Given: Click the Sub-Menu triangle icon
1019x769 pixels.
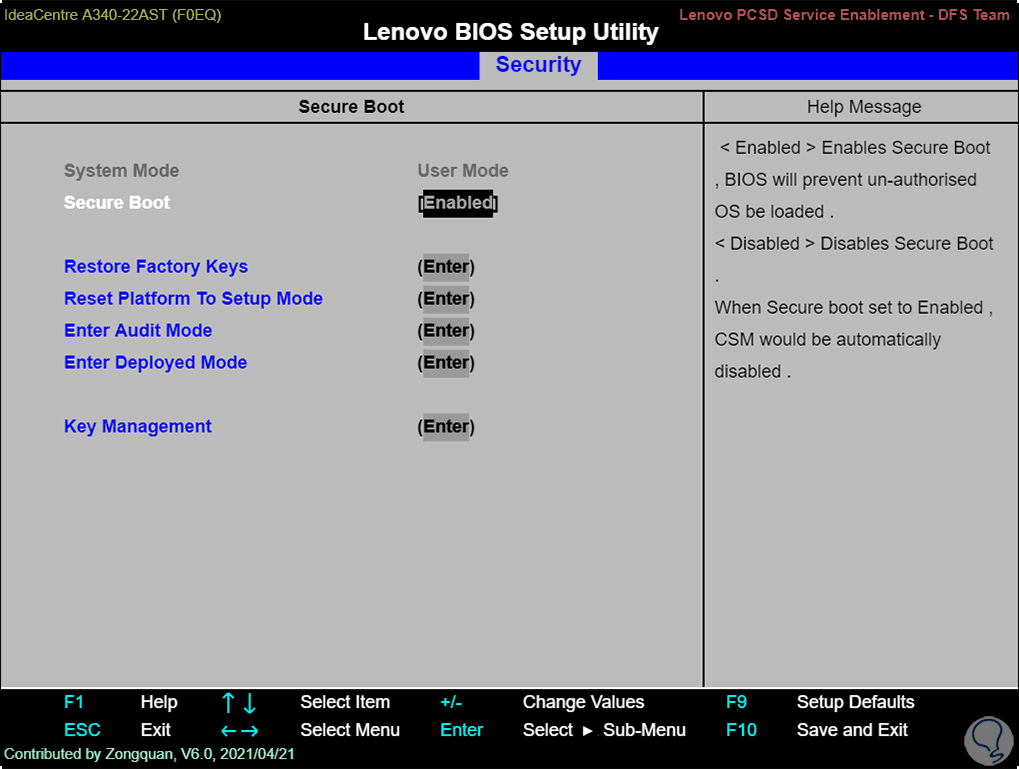Looking at the screenshot, I should [x=587, y=731].
